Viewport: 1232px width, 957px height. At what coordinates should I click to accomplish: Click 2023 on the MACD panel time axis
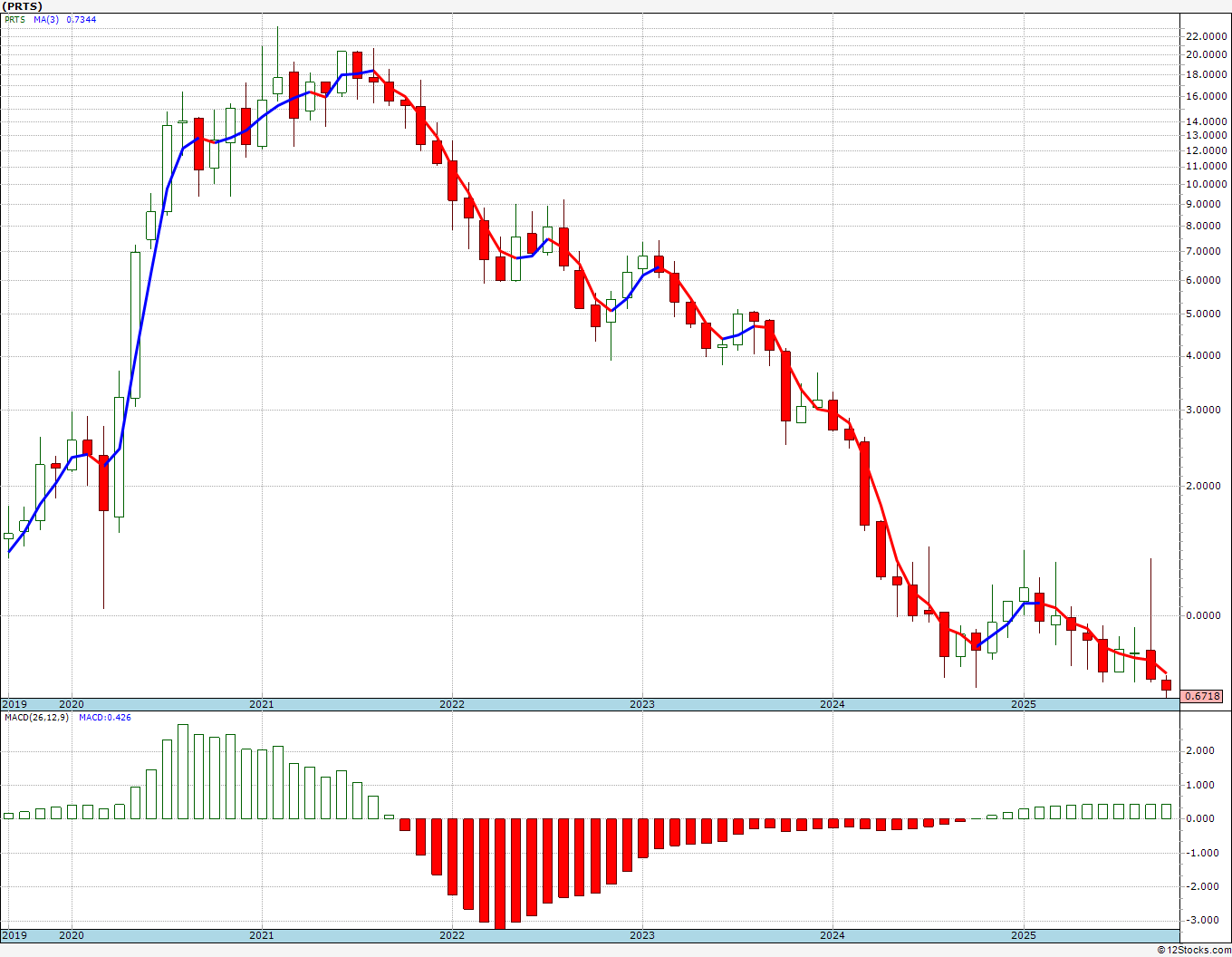[x=641, y=935]
